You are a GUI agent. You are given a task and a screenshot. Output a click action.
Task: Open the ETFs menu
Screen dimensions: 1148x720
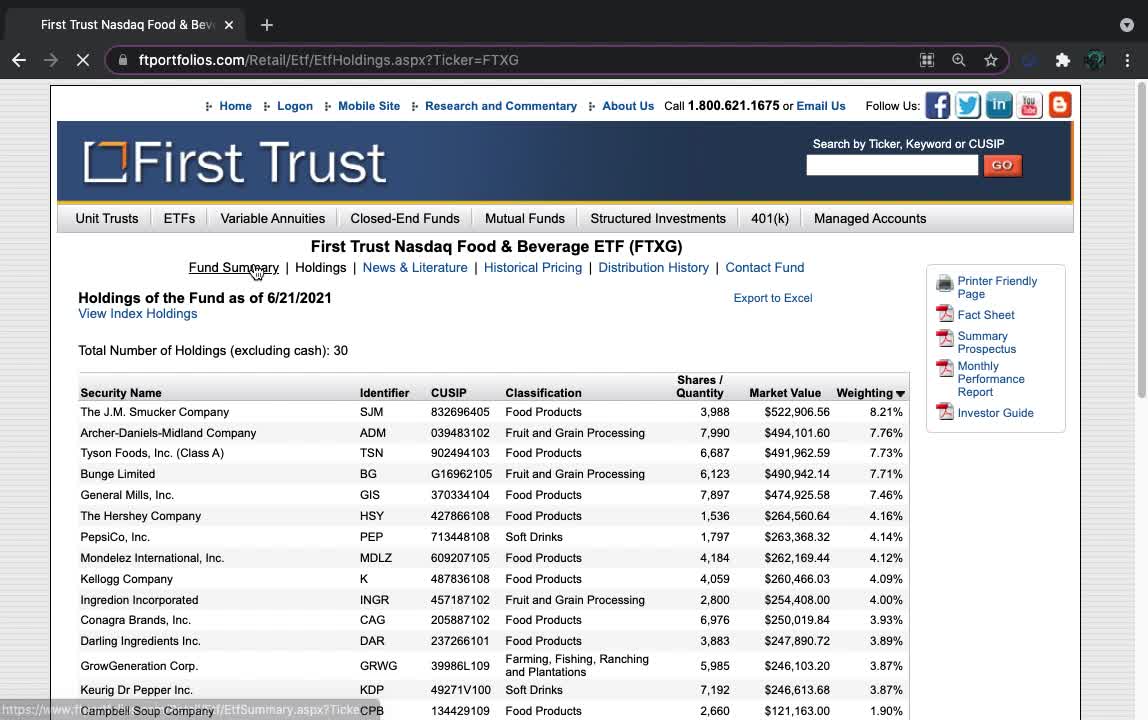(x=179, y=218)
